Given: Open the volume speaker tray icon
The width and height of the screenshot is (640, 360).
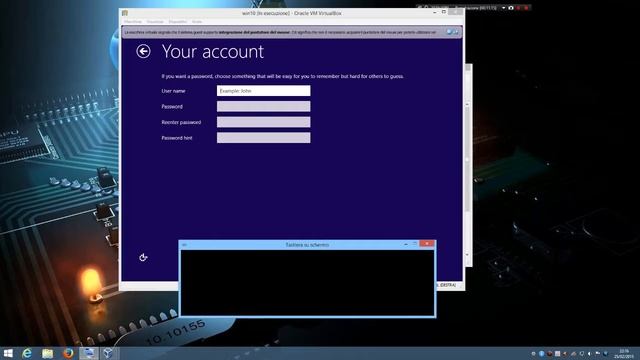Looking at the screenshot, I should tap(589, 353).
